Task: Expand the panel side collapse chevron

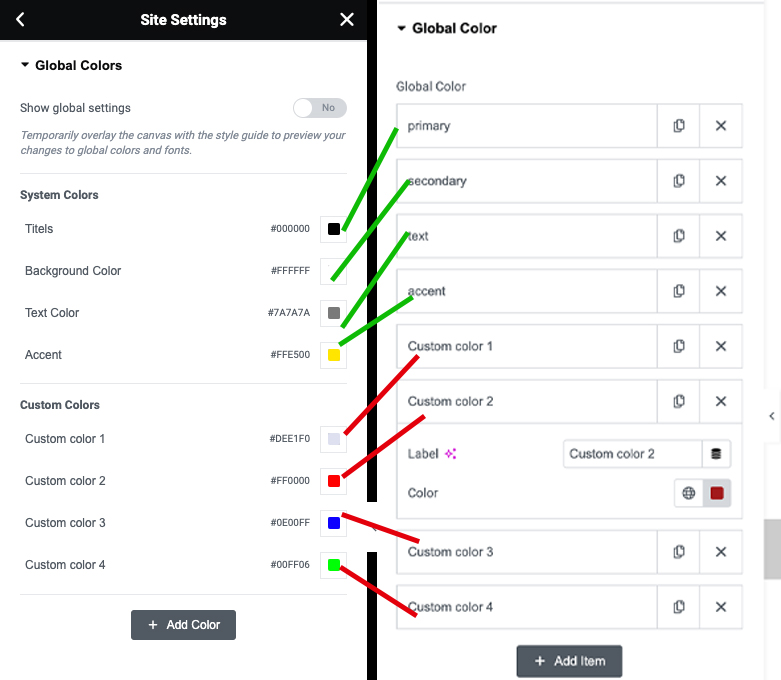Action: (772, 416)
